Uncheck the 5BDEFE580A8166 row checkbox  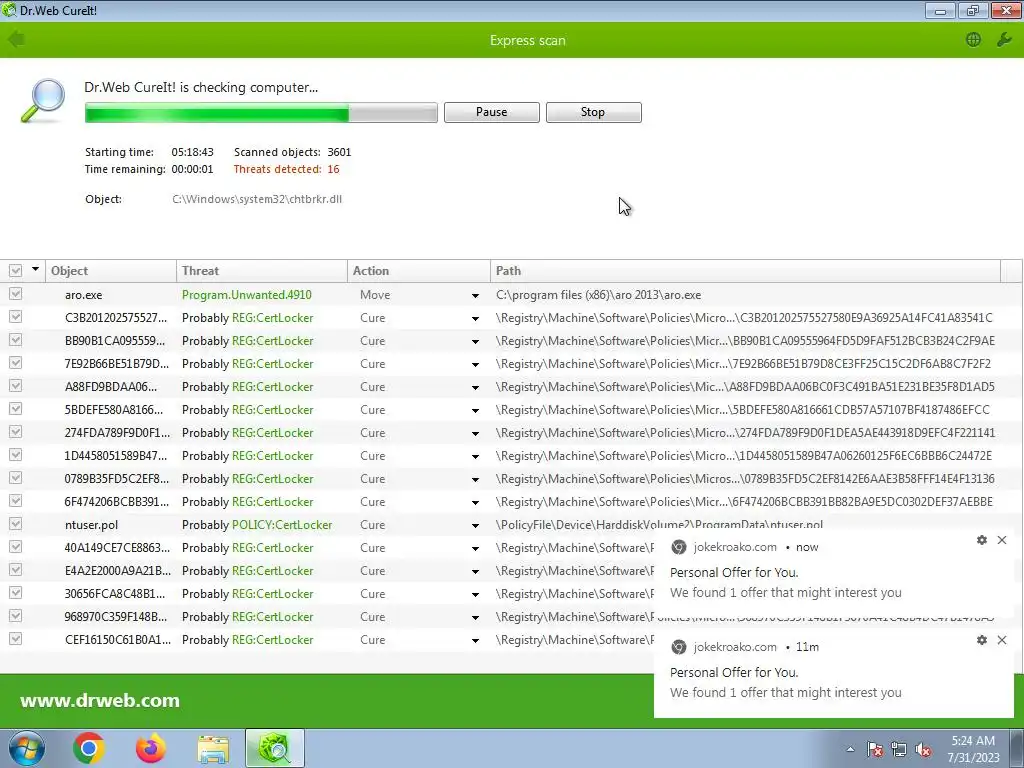pos(16,409)
